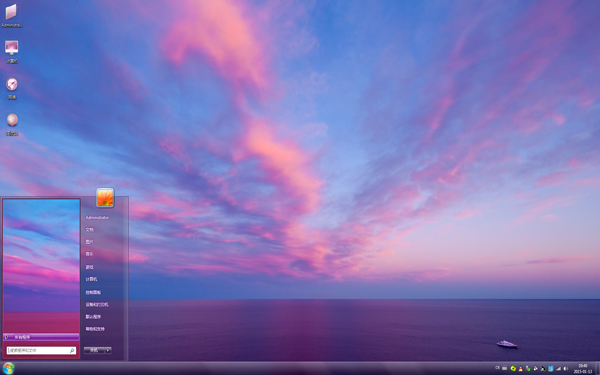This screenshot has width=600, height=375.
Task: Open 音乐 (Music) in the Start menu
Action: (x=89, y=254)
